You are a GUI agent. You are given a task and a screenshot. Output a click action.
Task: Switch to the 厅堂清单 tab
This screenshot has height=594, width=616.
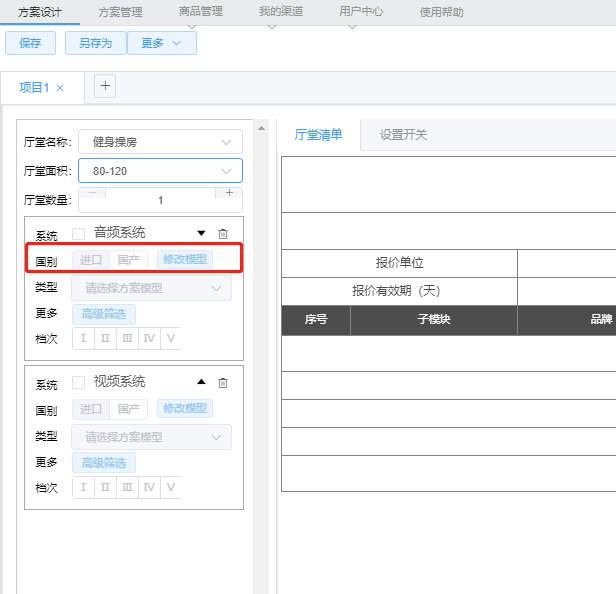click(x=318, y=135)
